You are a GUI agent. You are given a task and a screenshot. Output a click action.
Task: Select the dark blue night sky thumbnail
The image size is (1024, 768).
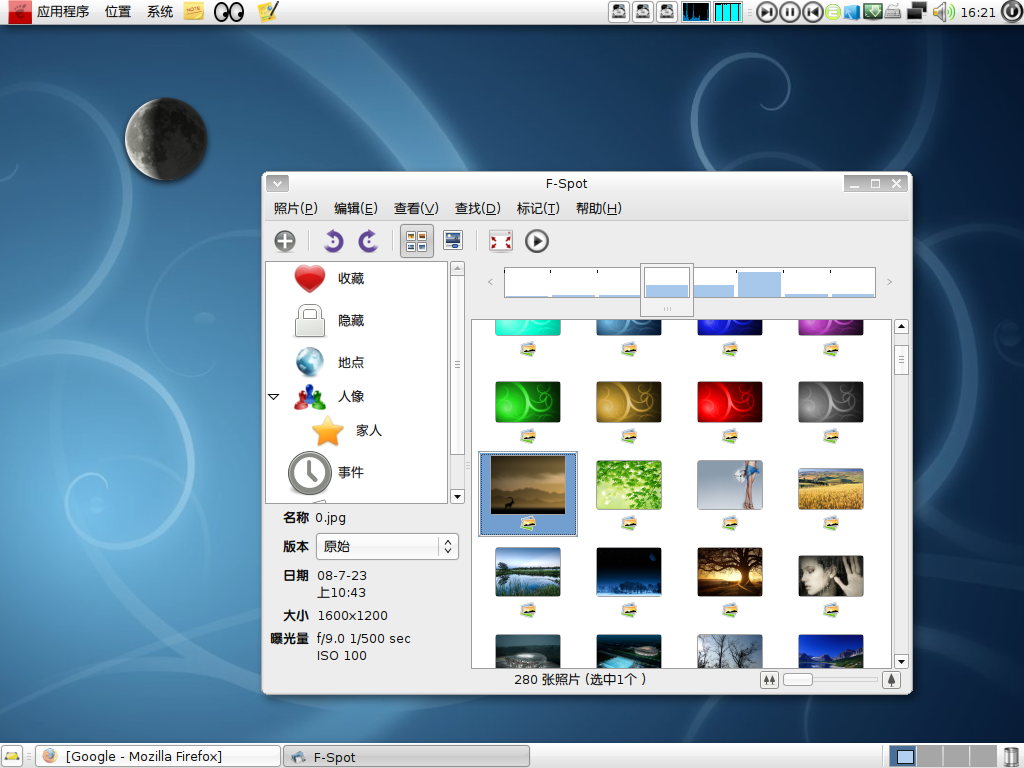[629, 572]
